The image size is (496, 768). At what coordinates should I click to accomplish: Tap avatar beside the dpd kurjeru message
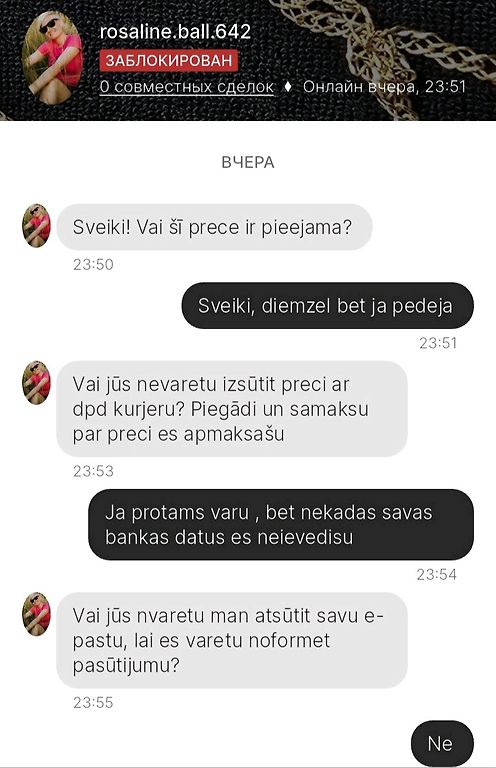[x=37, y=383]
